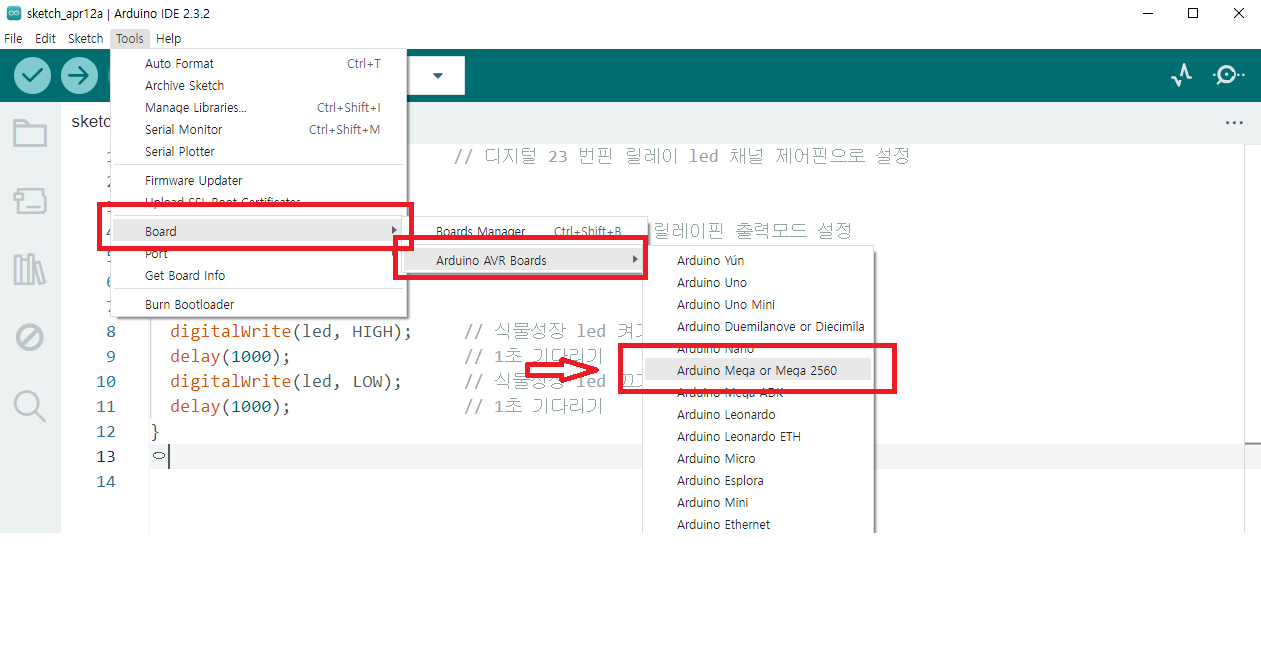Viewport: 1261px width, 647px height.
Task: Click code line 8 digitalWrite(led, HIGH)
Action: pyautogui.click(x=291, y=331)
